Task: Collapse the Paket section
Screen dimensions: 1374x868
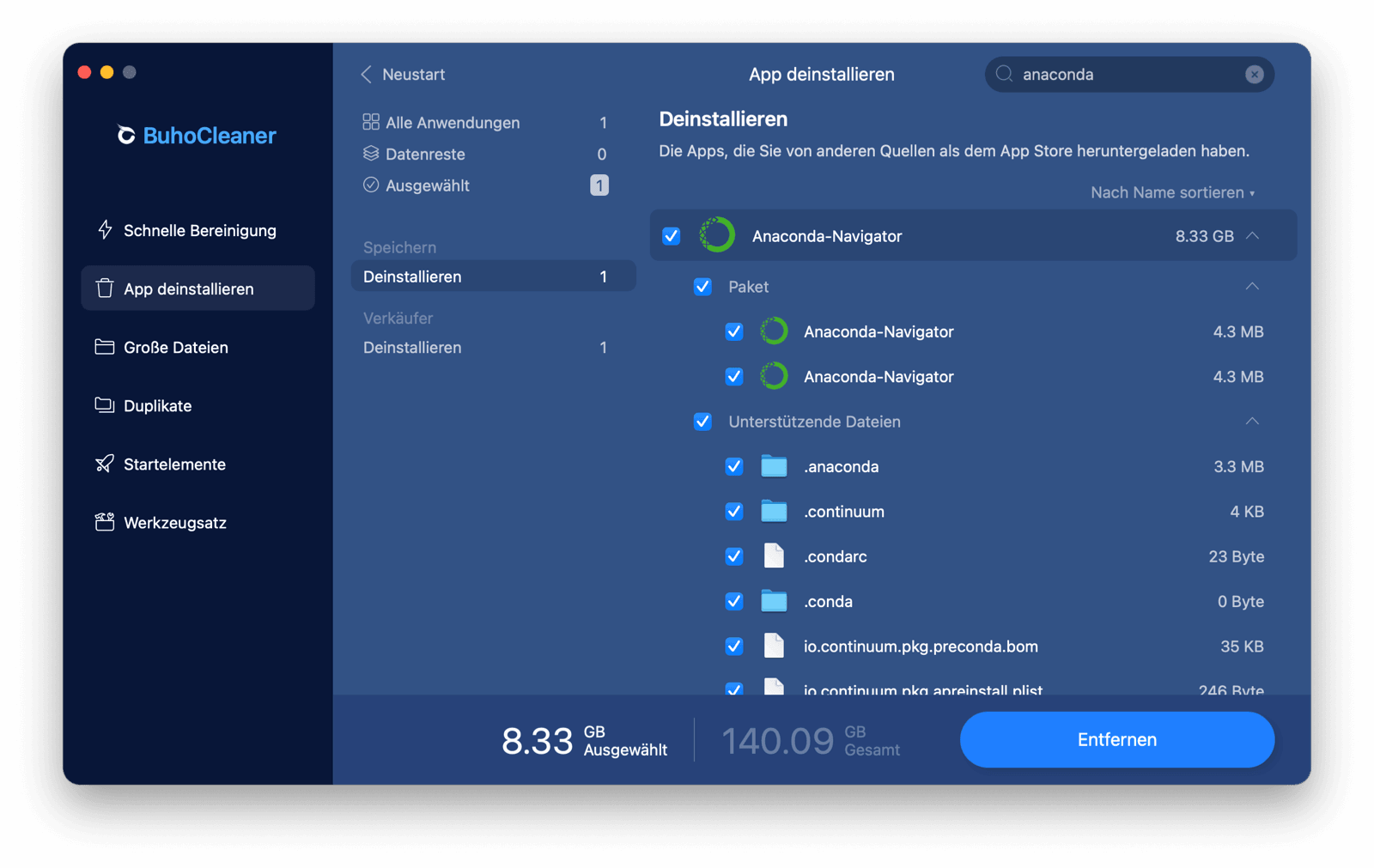Action: 1253,286
